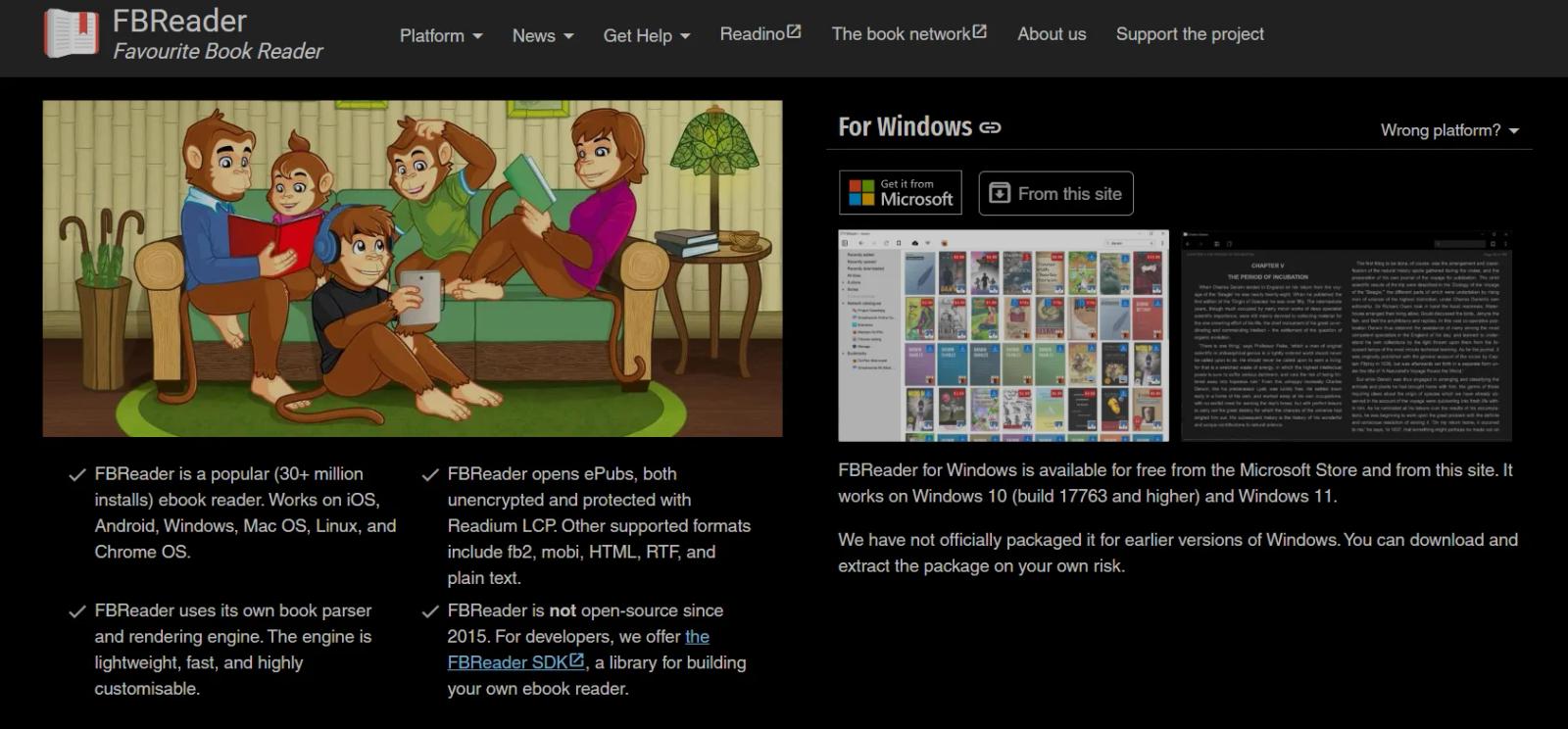1568x729 pixels.
Task: Click Get it from Microsoft badge
Action: coord(901,192)
